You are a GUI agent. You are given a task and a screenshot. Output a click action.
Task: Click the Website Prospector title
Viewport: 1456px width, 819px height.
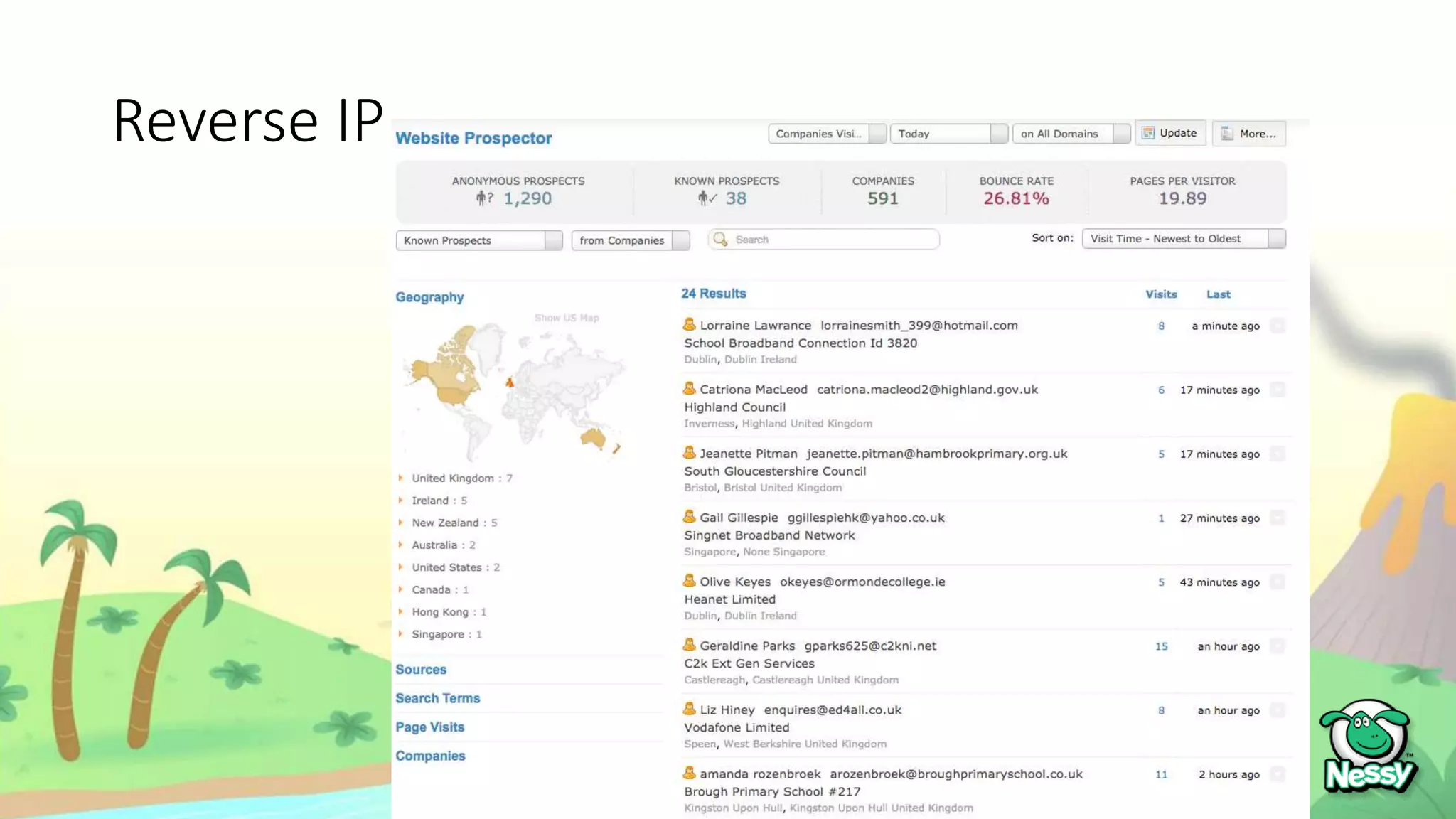(473, 138)
